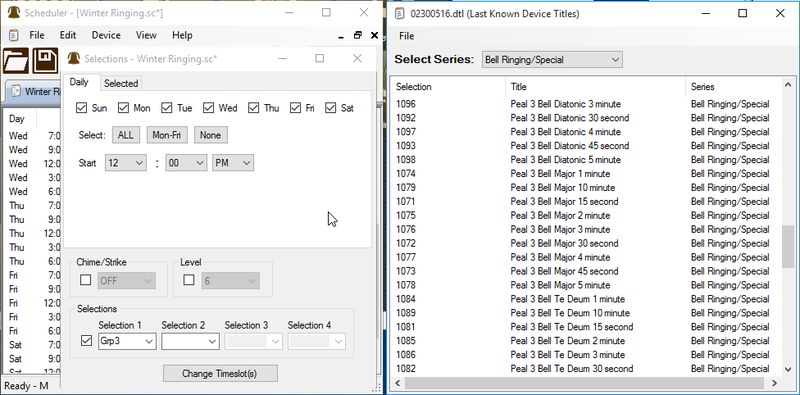Click the scroll-down arrow of the titles list

(x=788, y=369)
